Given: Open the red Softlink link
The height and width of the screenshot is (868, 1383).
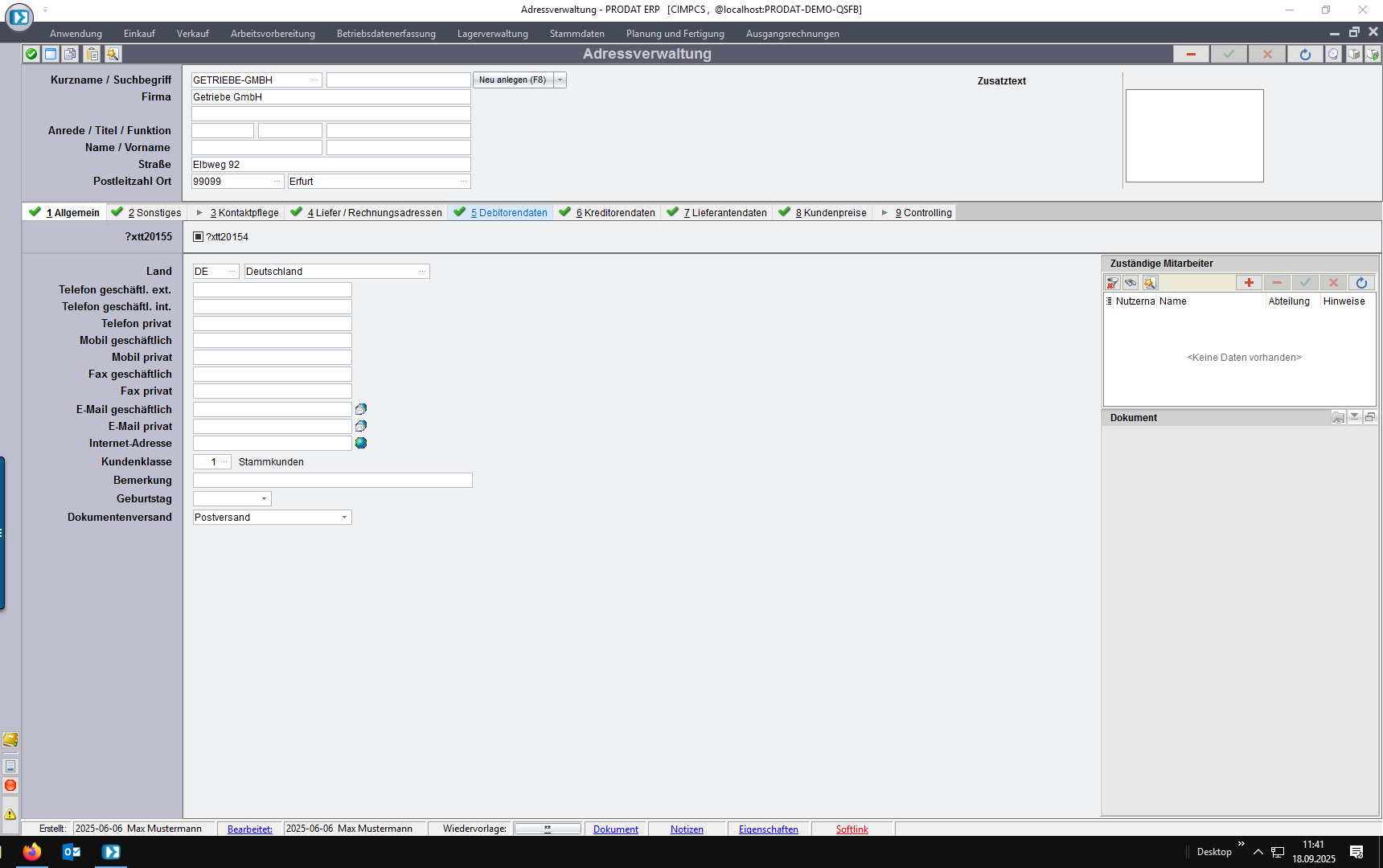Looking at the screenshot, I should point(852,829).
